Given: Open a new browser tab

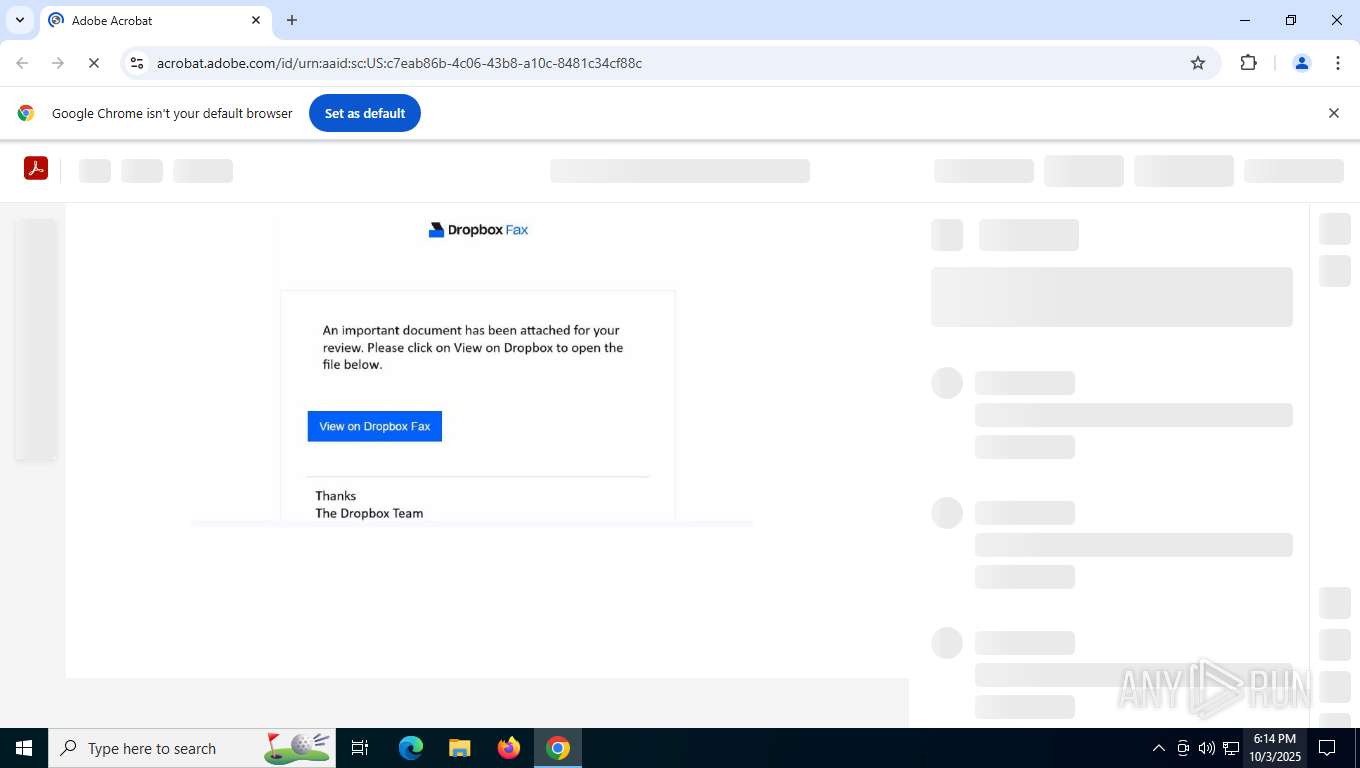Looking at the screenshot, I should click(x=292, y=20).
